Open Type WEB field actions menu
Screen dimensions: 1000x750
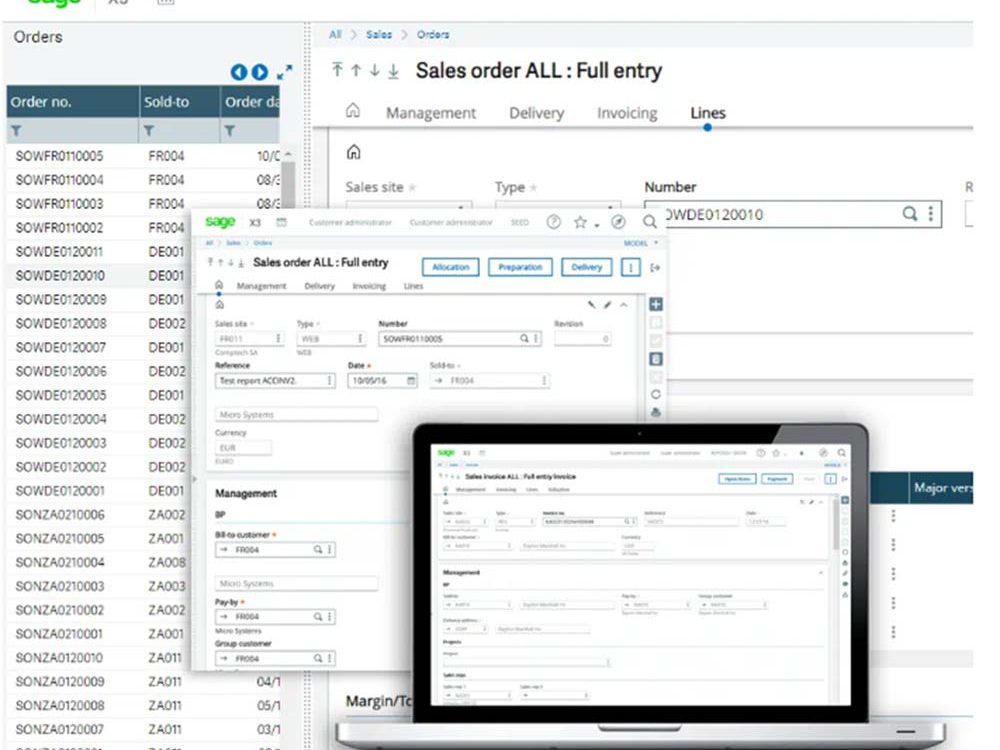[x=360, y=339]
